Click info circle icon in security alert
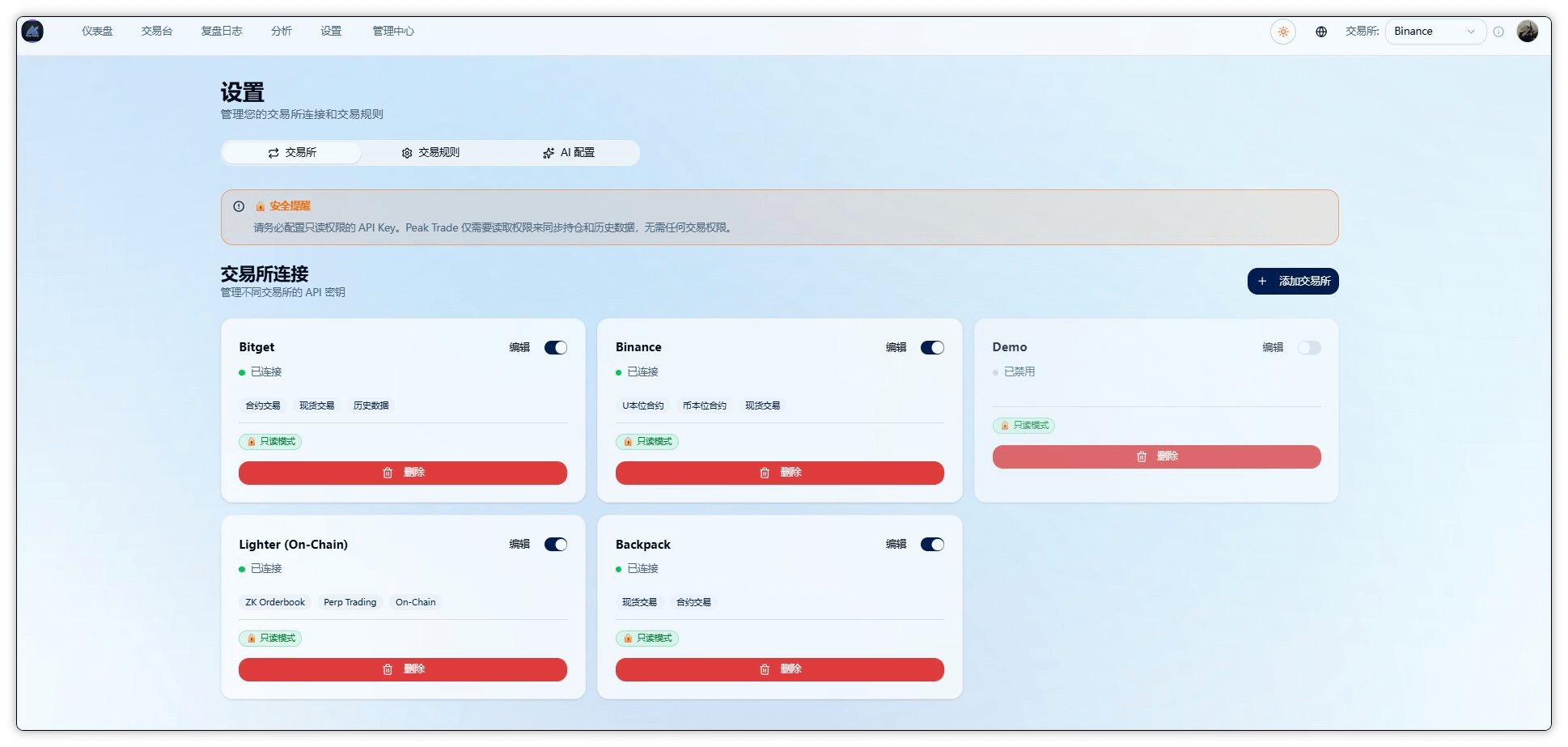Screen dimensions: 1568x747 tap(239, 206)
